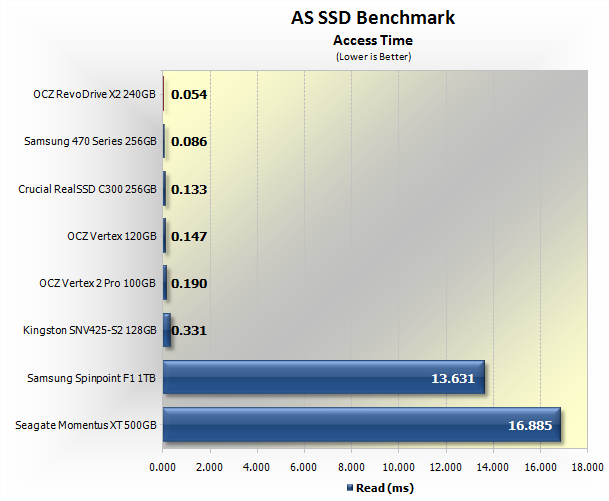This screenshot has height=501, width=609.
Task: Click the 0.133 data value
Action: click(x=189, y=190)
